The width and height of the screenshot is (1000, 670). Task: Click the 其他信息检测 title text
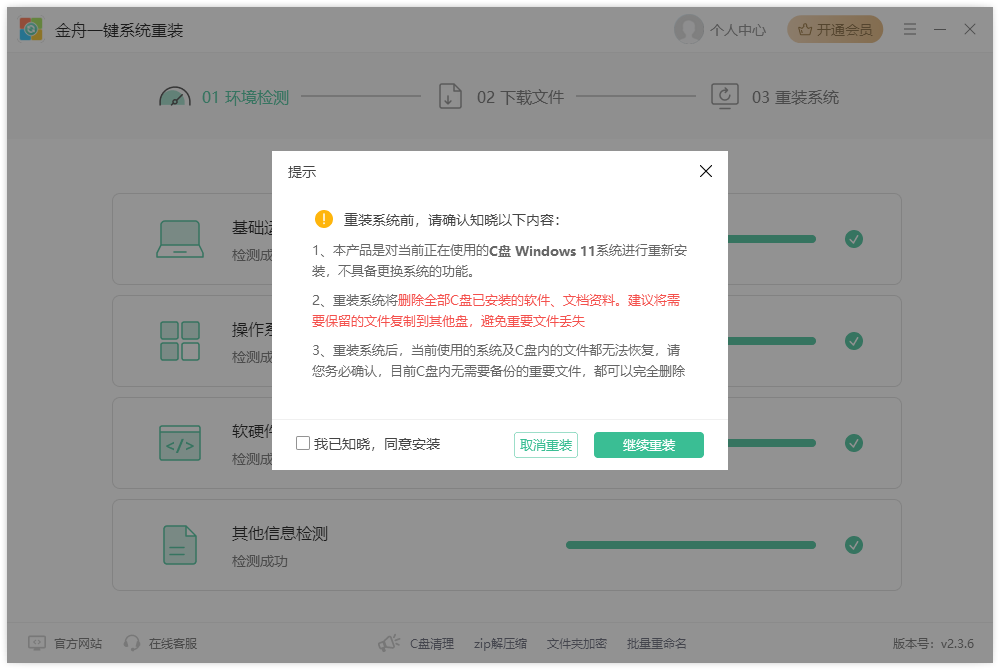(x=280, y=534)
